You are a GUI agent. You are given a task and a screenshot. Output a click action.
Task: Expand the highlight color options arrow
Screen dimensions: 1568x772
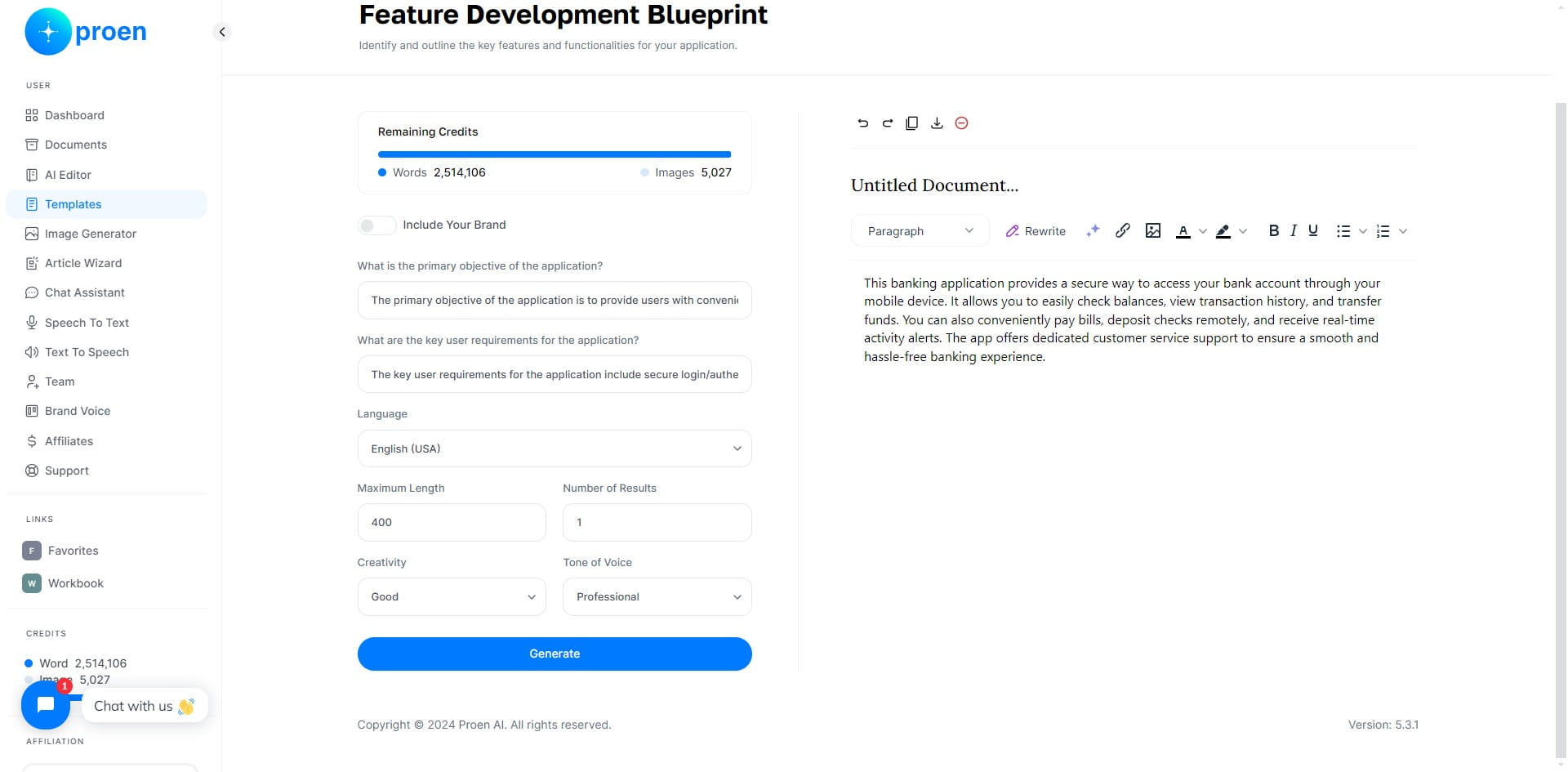[x=1243, y=231]
